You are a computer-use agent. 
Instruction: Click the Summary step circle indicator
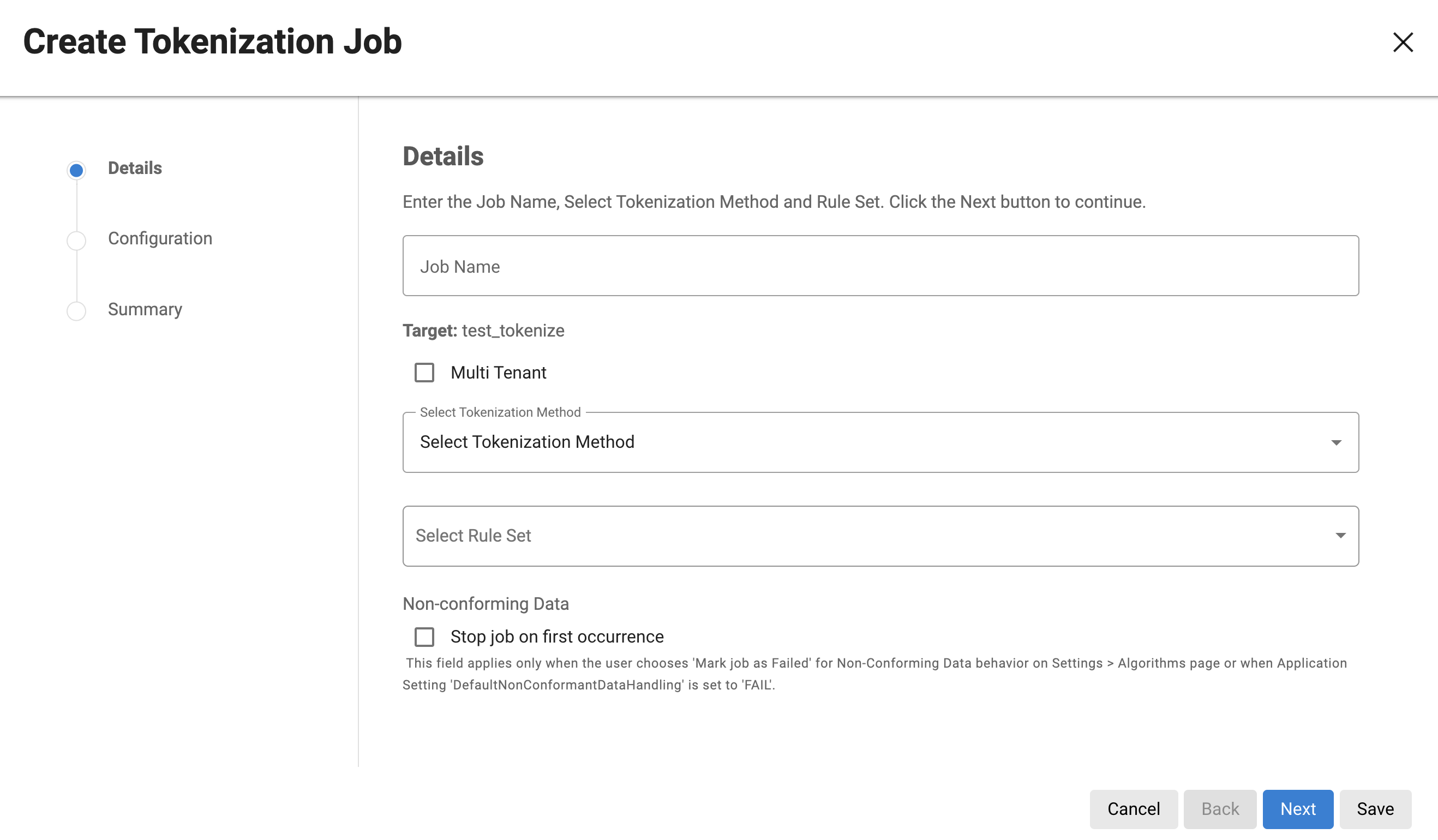tap(76, 311)
